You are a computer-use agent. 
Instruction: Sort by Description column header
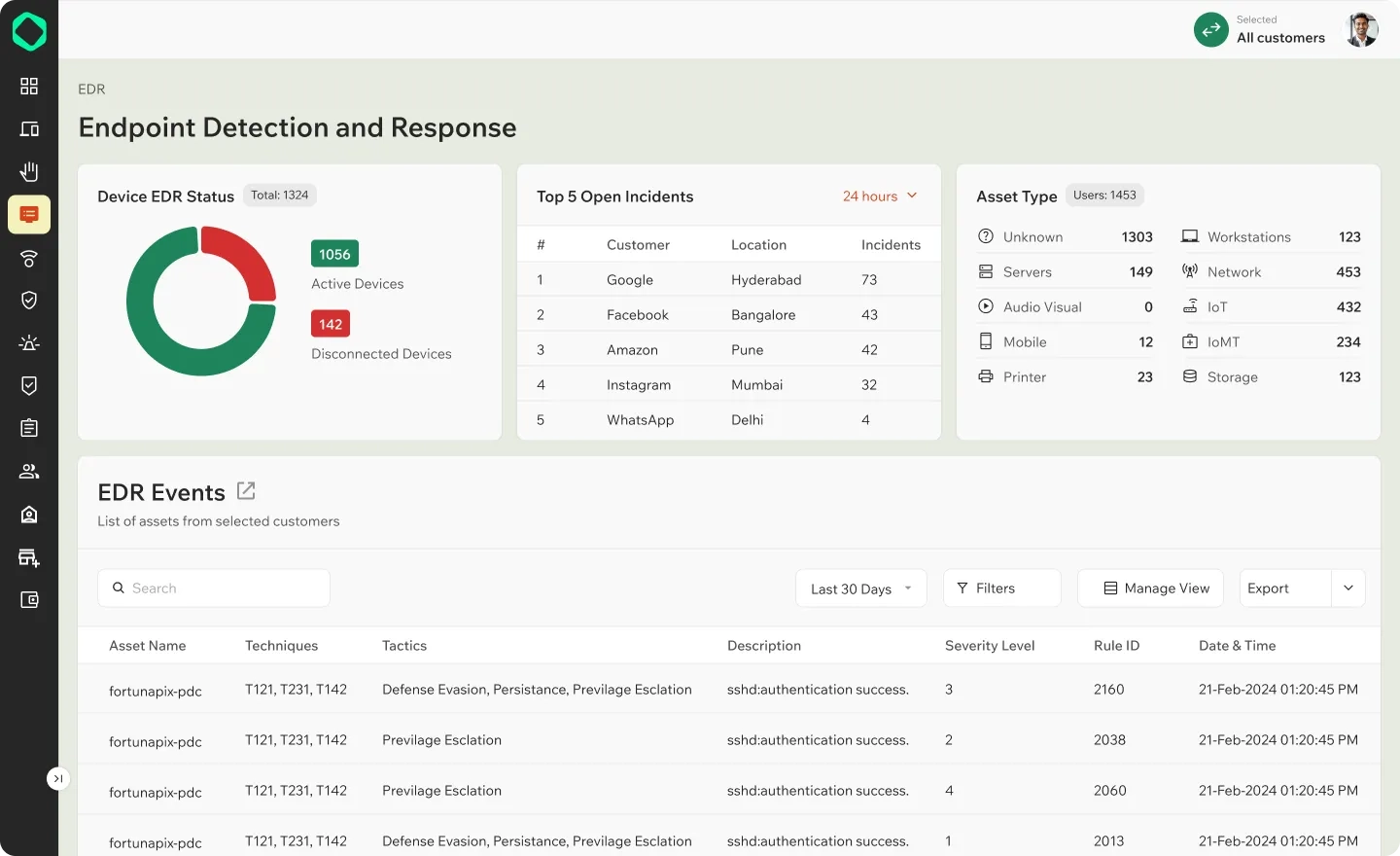pyautogui.click(x=764, y=645)
